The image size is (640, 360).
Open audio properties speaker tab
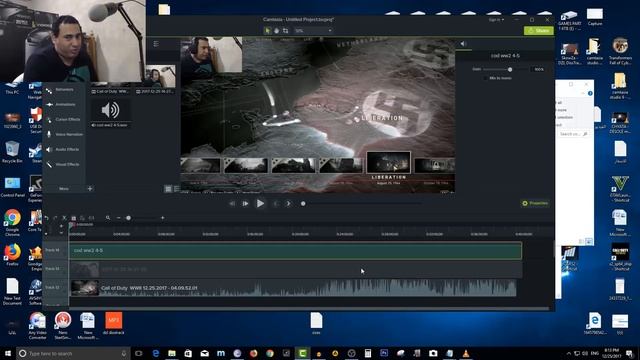point(463,44)
